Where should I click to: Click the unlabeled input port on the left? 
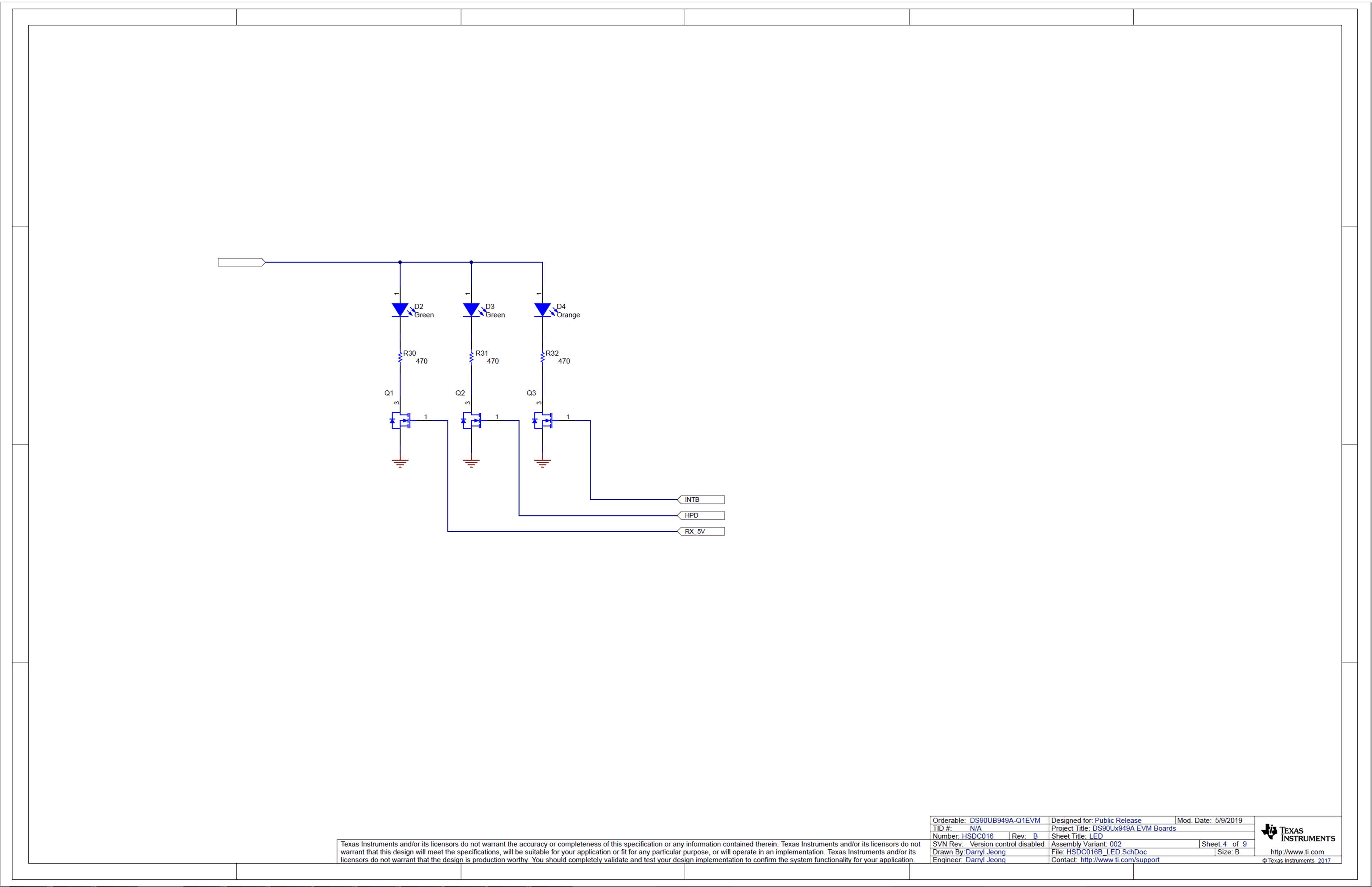pyautogui.click(x=240, y=262)
